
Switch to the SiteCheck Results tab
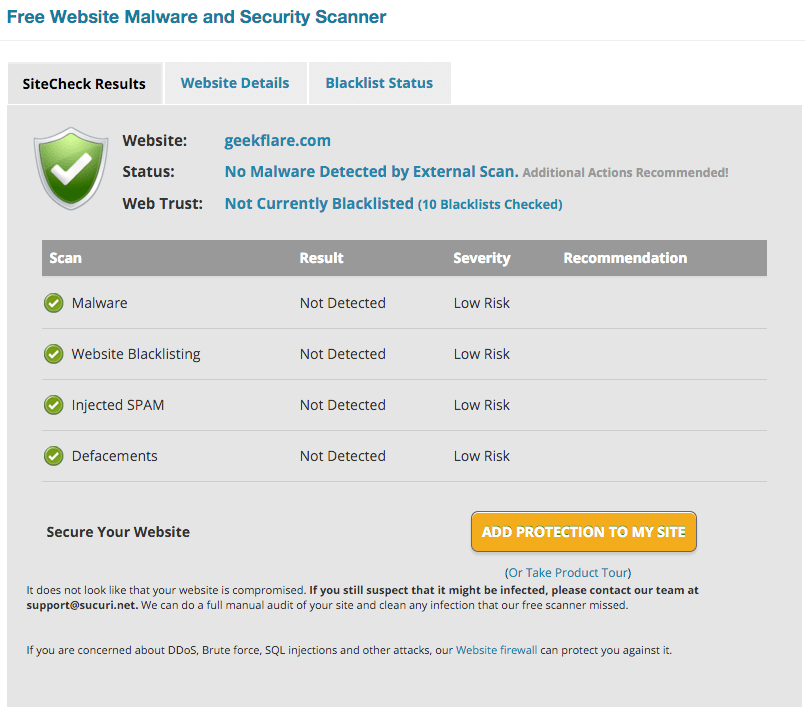(84, 84)
